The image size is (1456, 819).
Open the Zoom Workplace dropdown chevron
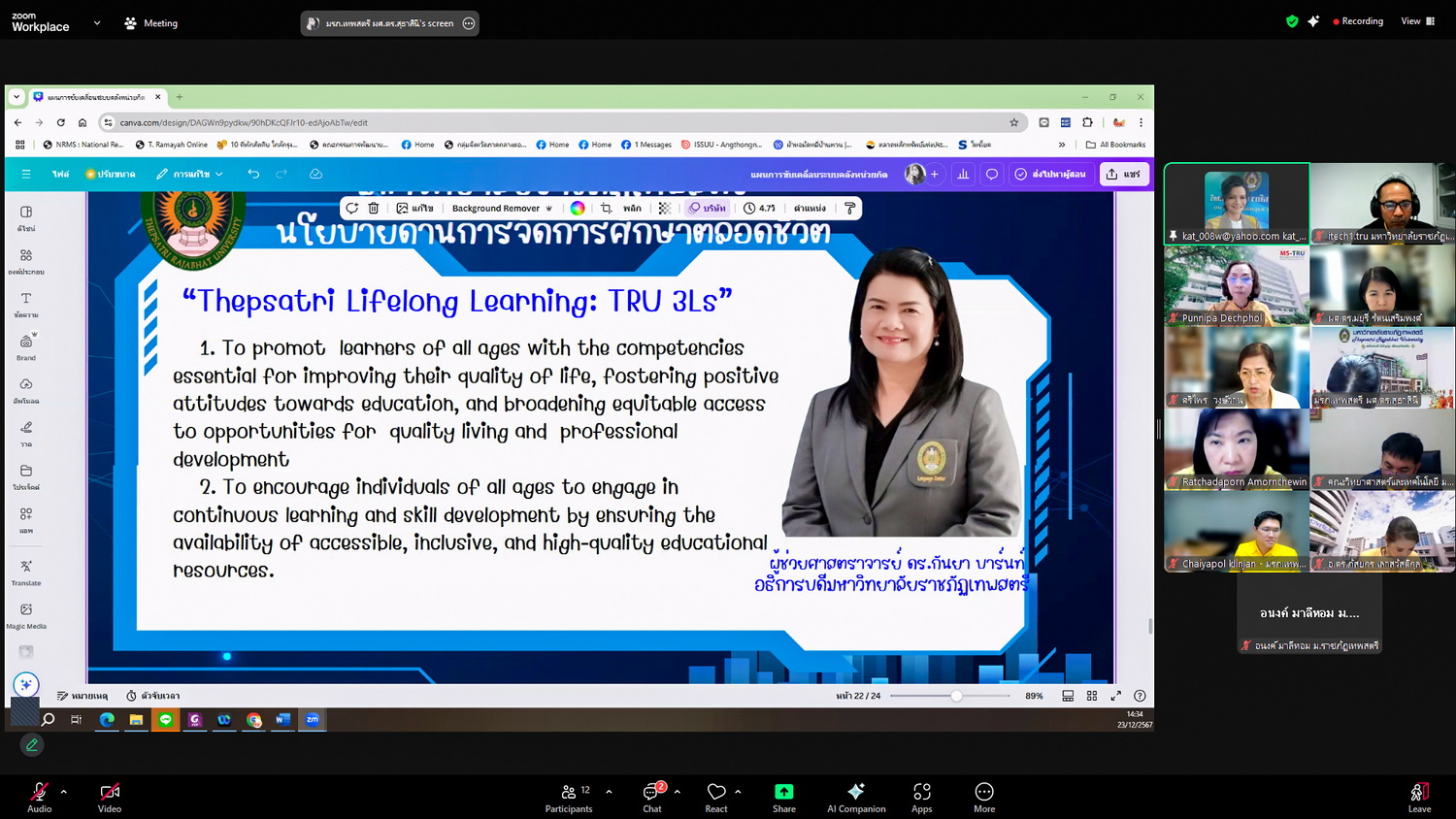coord(97,22)
